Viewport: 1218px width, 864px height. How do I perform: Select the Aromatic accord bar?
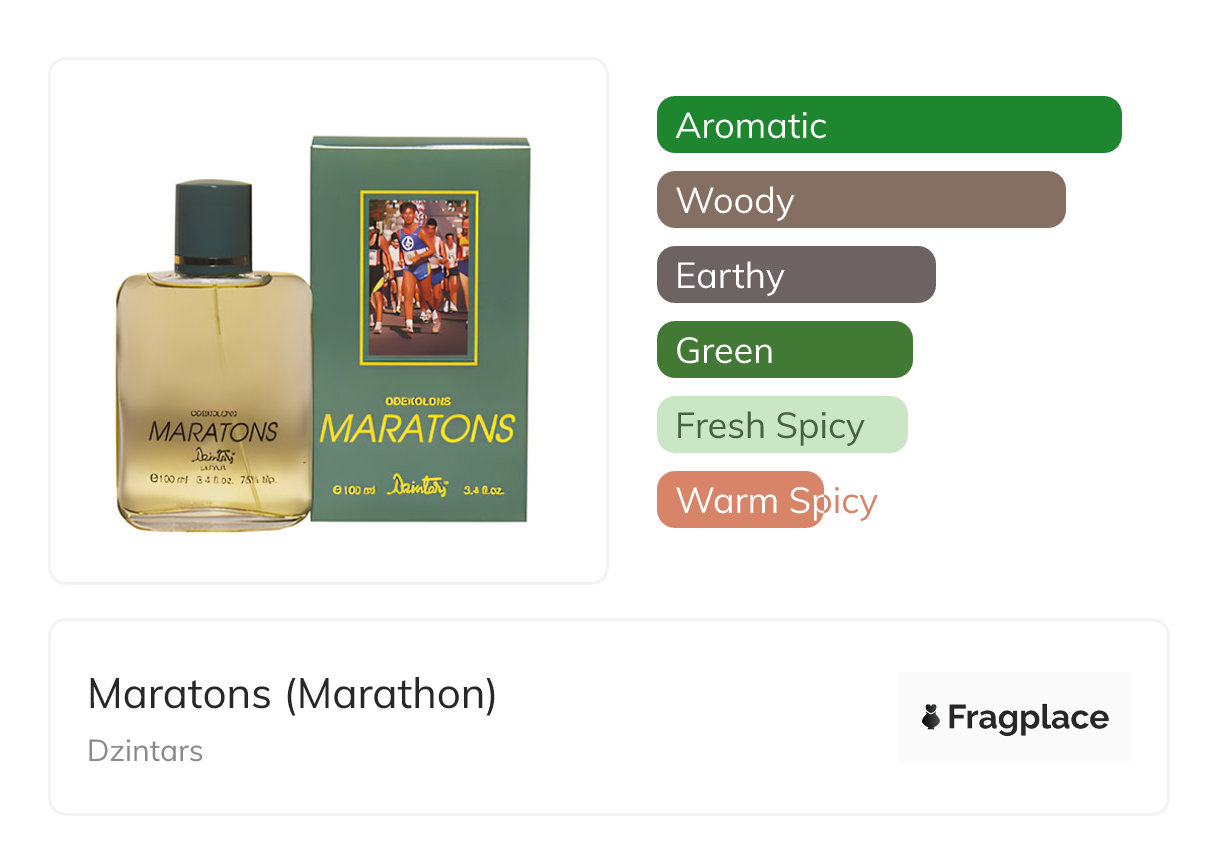[x=889, y=125]
